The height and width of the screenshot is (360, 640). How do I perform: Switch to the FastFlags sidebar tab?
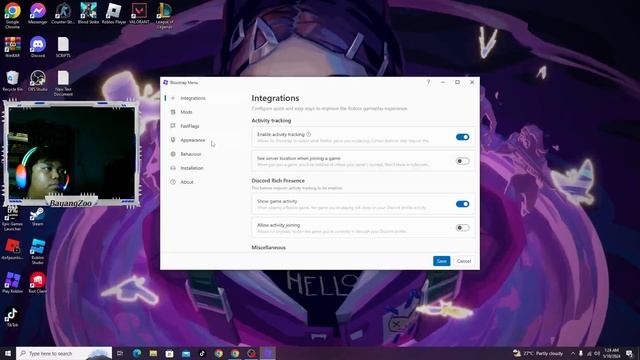[x=202, y=126]
